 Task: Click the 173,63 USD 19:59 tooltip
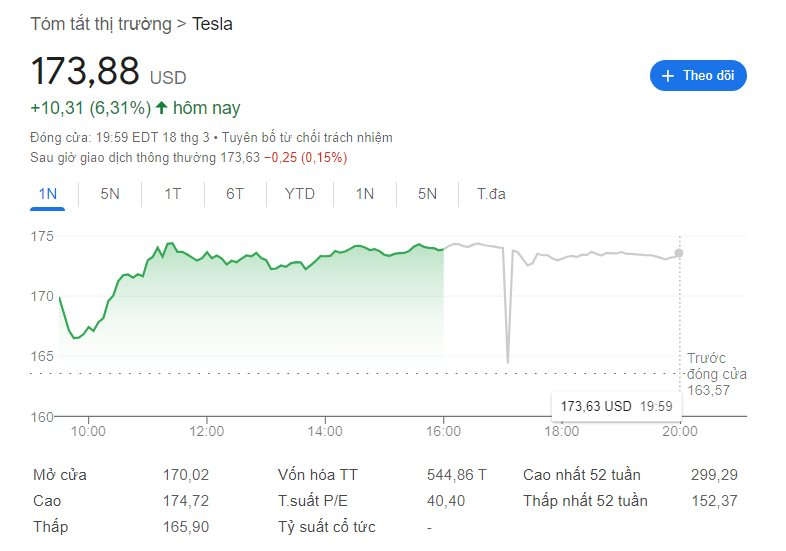pos(616,406)
